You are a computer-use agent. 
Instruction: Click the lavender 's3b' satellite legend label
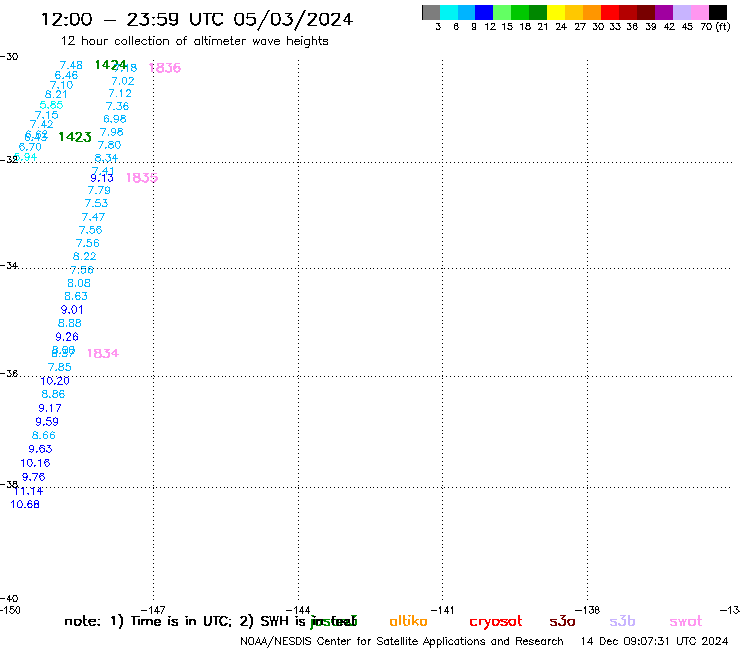pyautogui.click(x=622, y=621)
